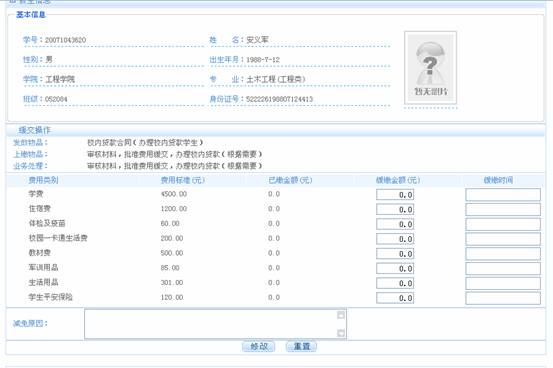
Task: Click the student number 20071043620
Action: [66, 40]
